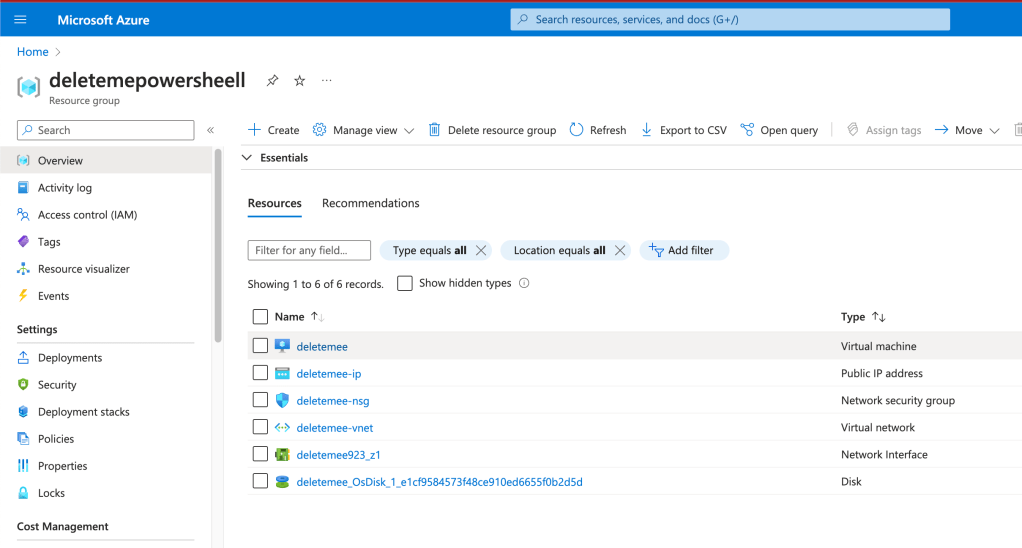Enable Show hidden types checkbox
This screenshot has height=548, width=1022.
[405, 283]
